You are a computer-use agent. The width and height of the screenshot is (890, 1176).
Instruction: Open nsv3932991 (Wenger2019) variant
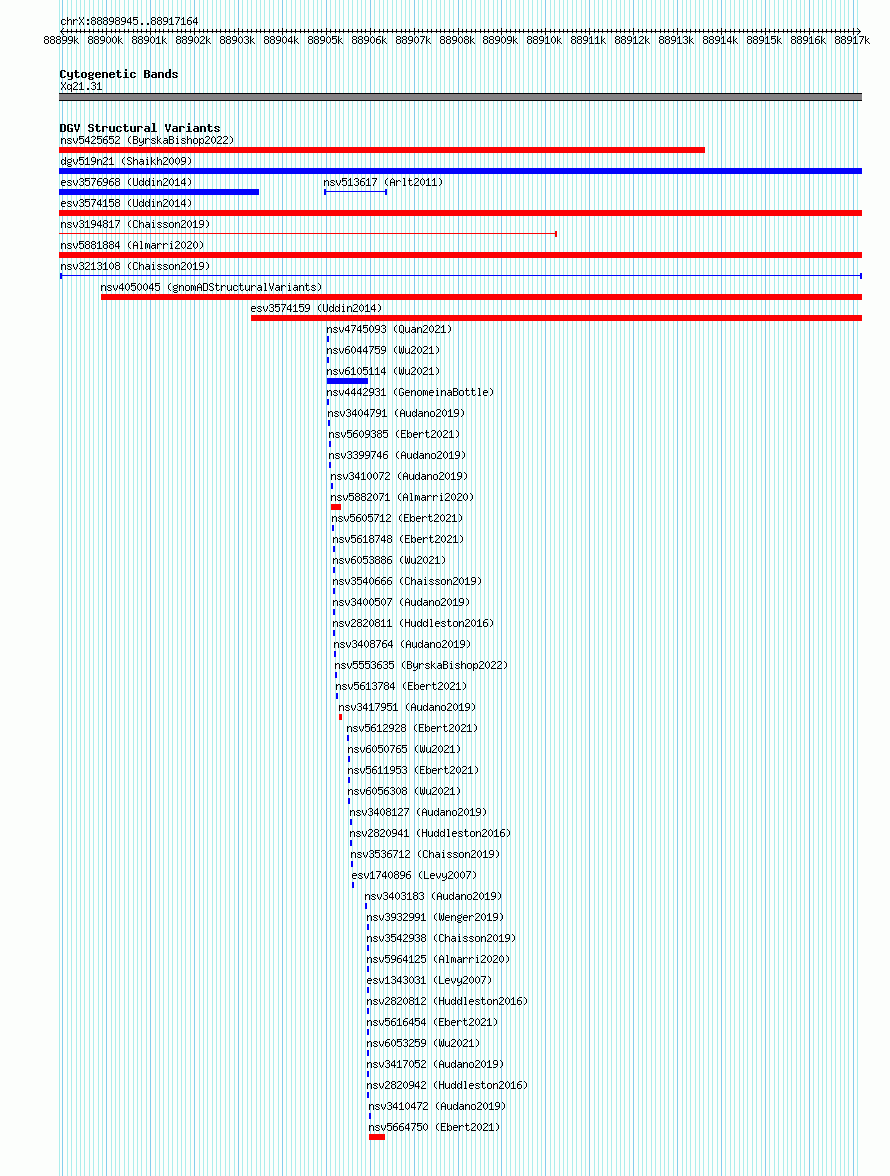435,917
